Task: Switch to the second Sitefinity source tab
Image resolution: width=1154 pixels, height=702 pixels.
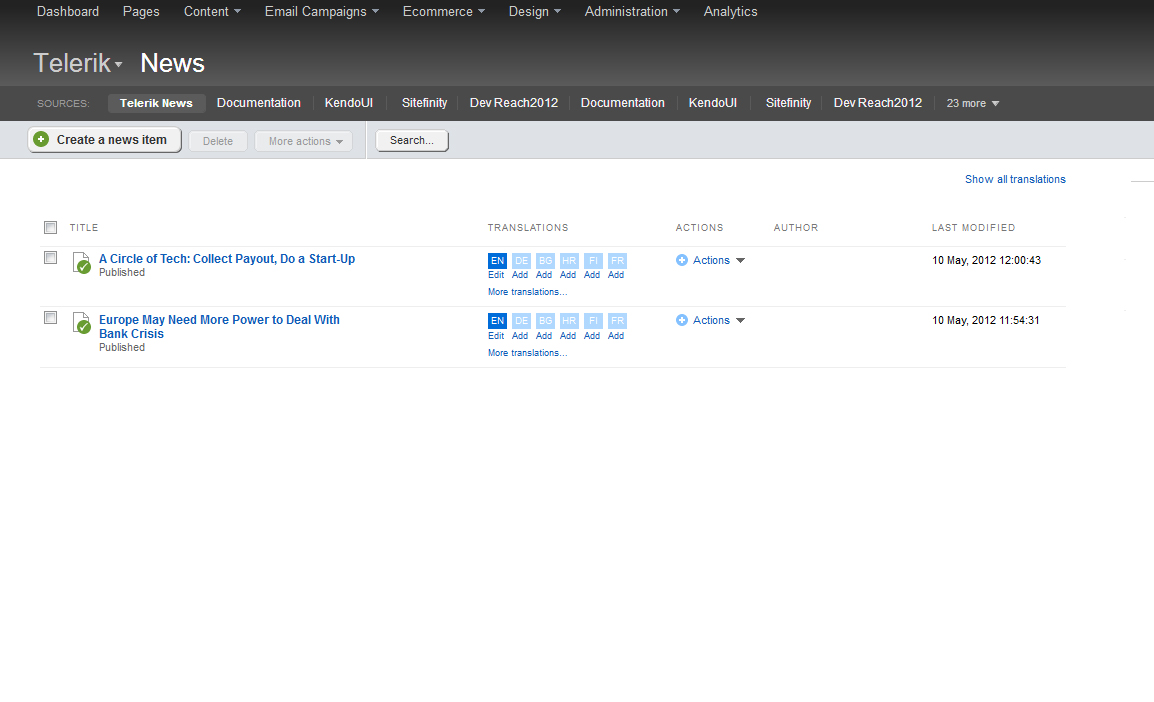Action: pos(788,103)
